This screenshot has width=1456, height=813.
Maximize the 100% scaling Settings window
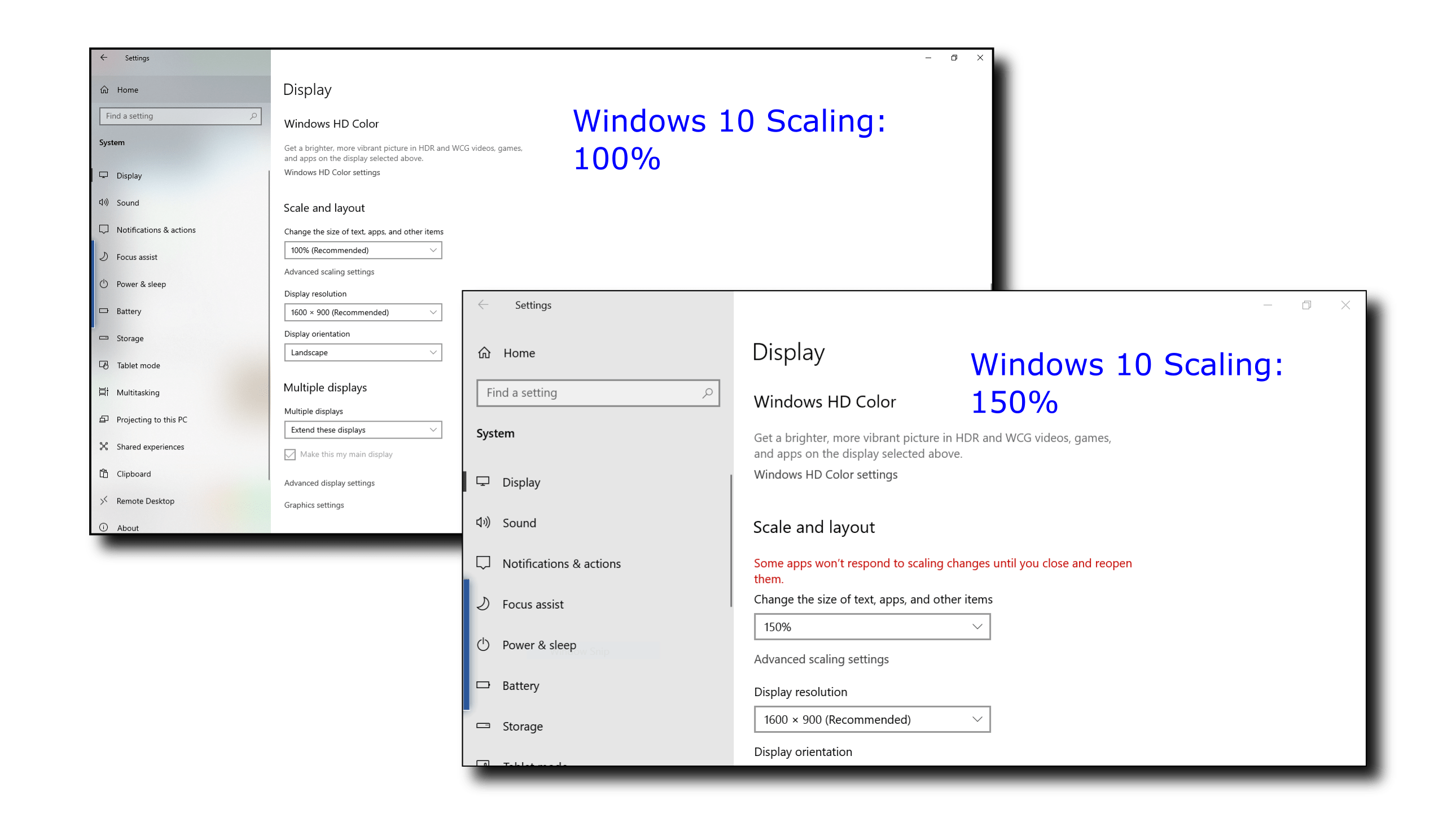point(954,58)
